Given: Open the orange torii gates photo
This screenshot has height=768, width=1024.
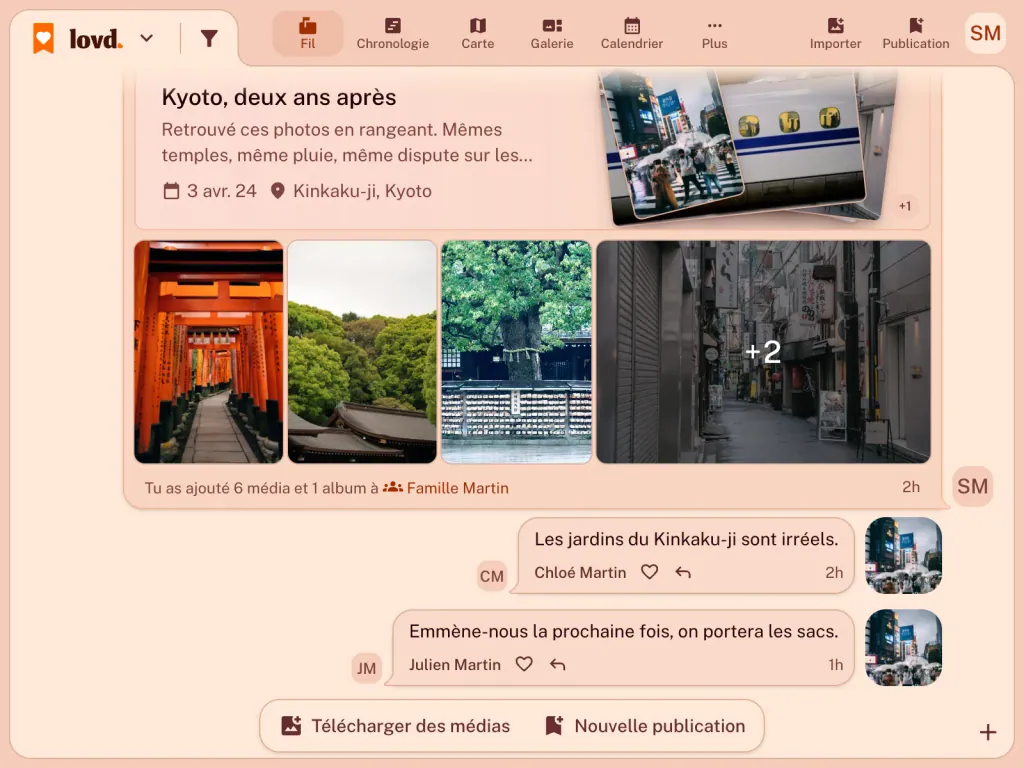Looking at the screenshot, I should click(x=209, y=352).
